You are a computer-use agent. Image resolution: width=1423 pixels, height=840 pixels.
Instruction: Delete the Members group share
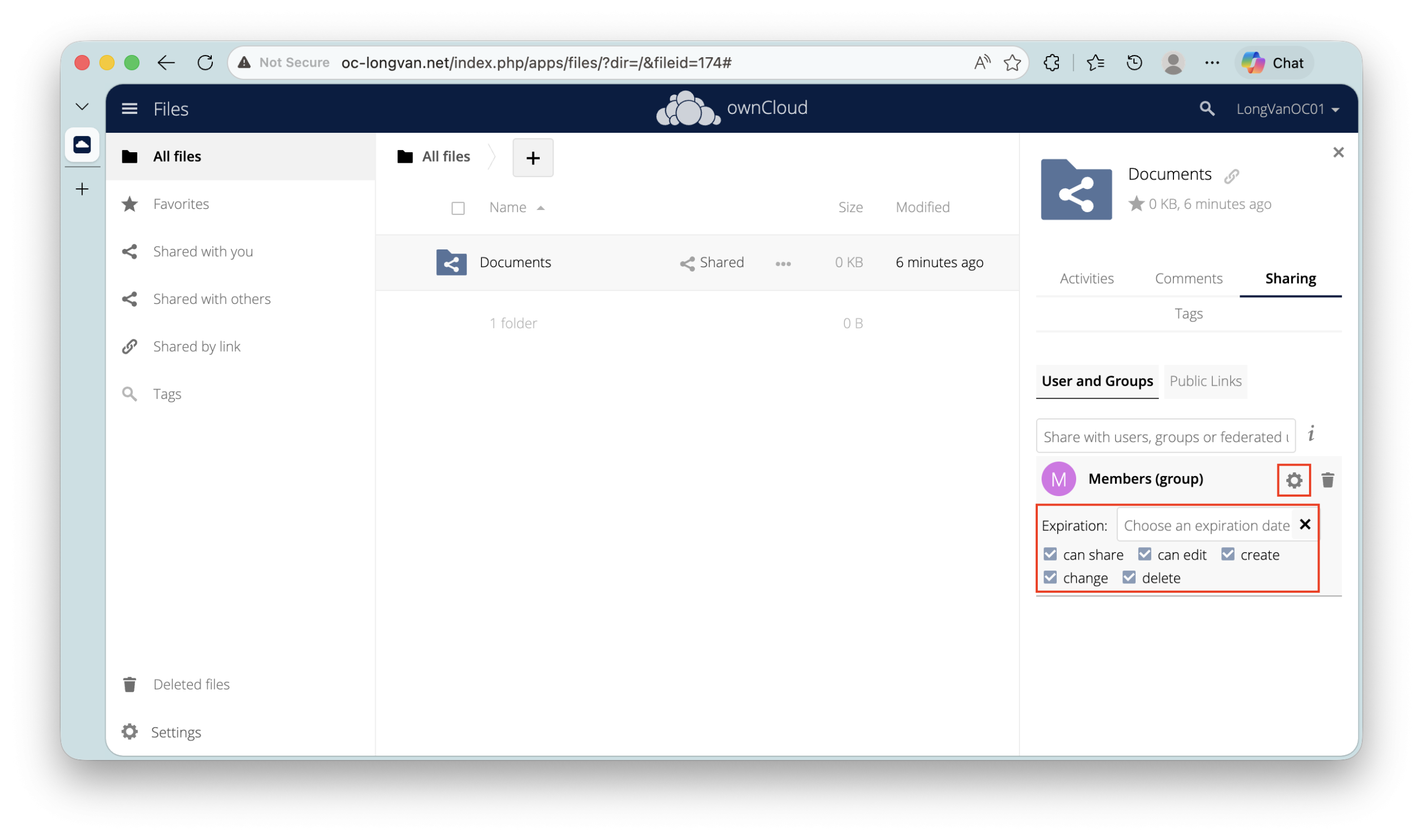(1327, 480)
